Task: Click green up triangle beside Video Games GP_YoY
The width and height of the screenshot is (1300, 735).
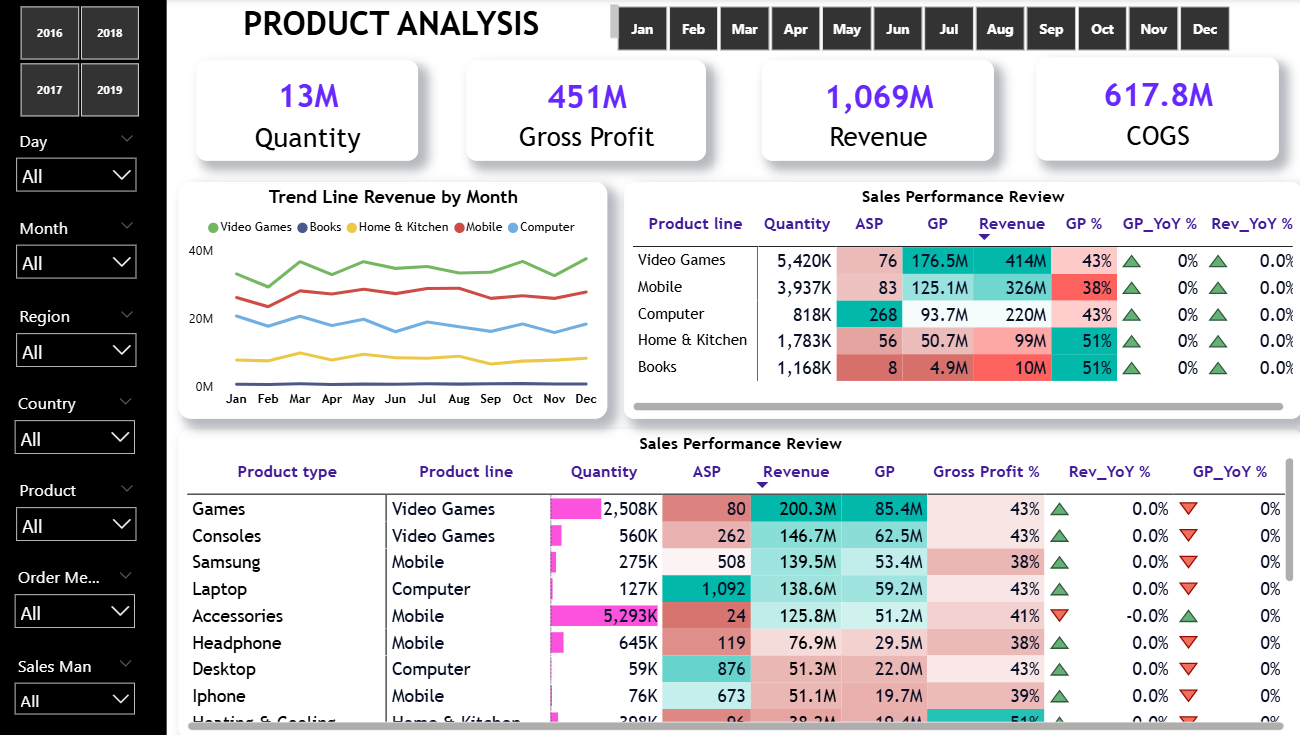Action: [1131, 261]
